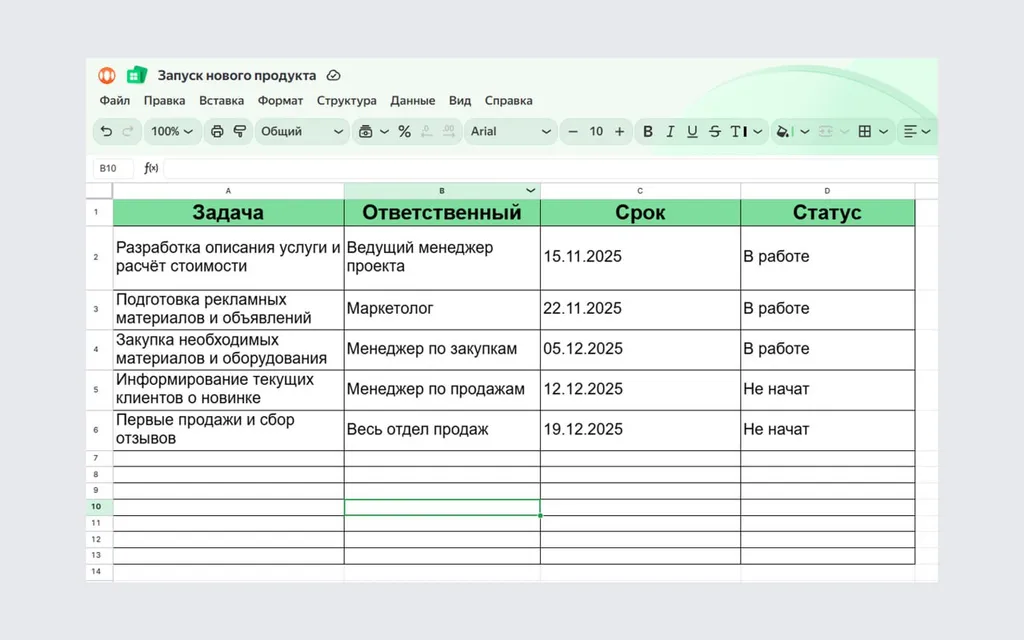The image size is (1024, 640).
Task: Click the formula bar input field
Action: coord(551,168)
